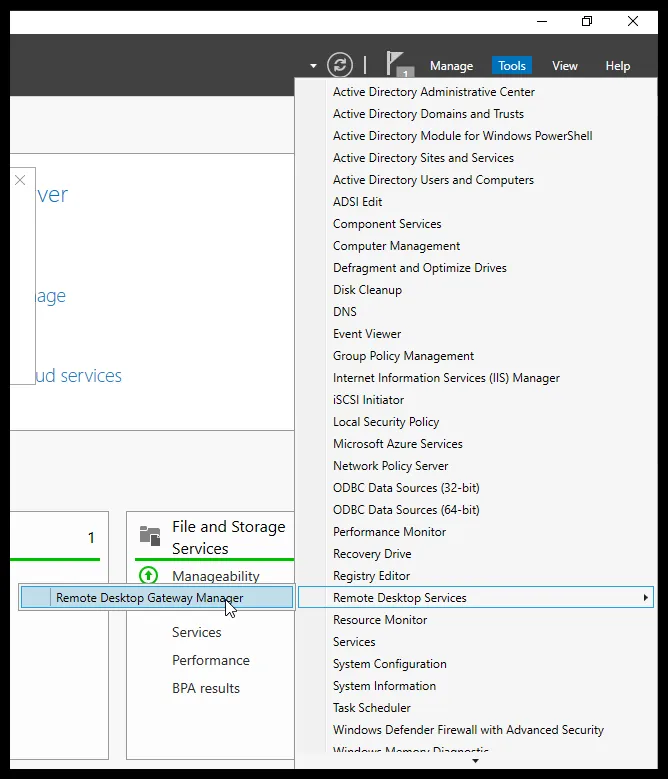
Task: Open the File and Storage Services tile title
Action: coord(228,537)
